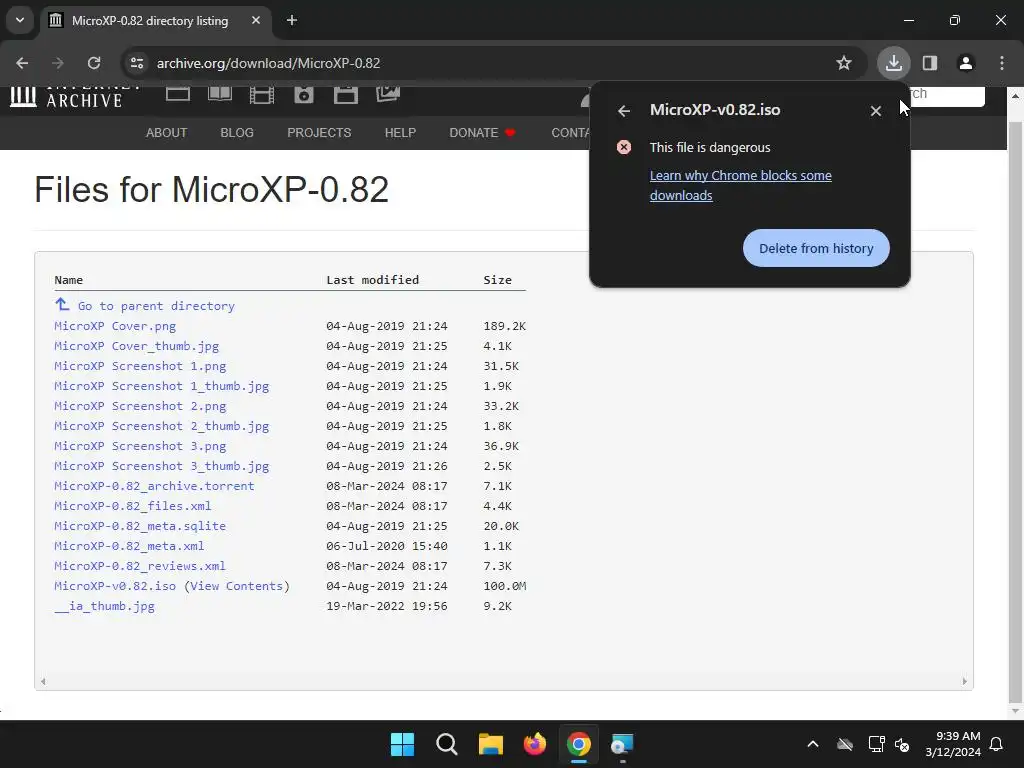
Task: Show hidden system tray icons chevron
Action: tap(812, 744)
